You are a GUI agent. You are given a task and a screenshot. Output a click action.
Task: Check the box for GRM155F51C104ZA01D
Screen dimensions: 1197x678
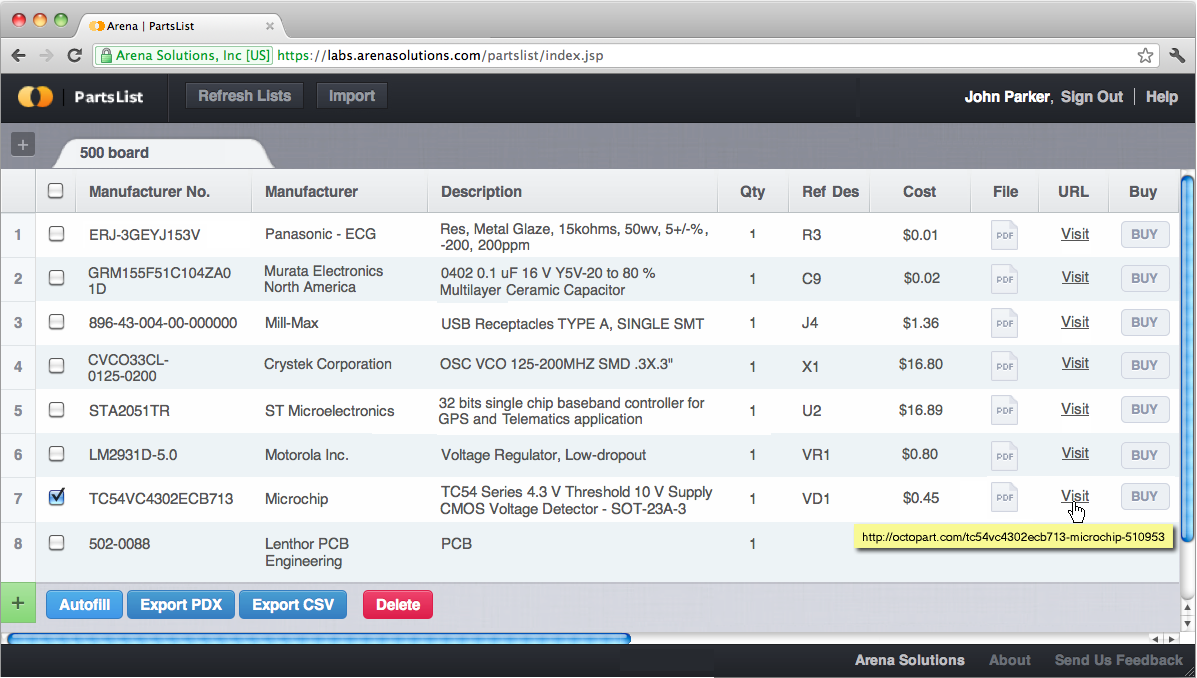56,278
